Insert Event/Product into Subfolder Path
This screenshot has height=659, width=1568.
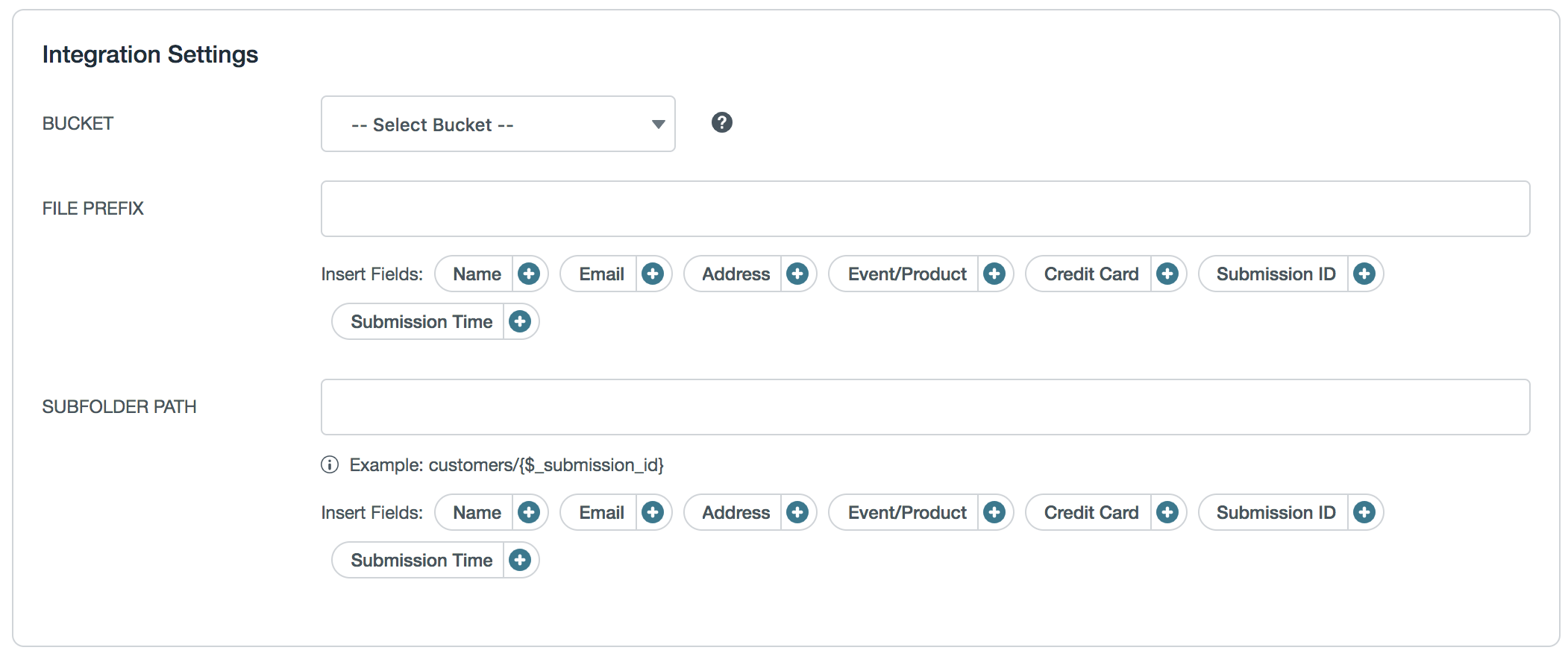(x=994, y=512)
